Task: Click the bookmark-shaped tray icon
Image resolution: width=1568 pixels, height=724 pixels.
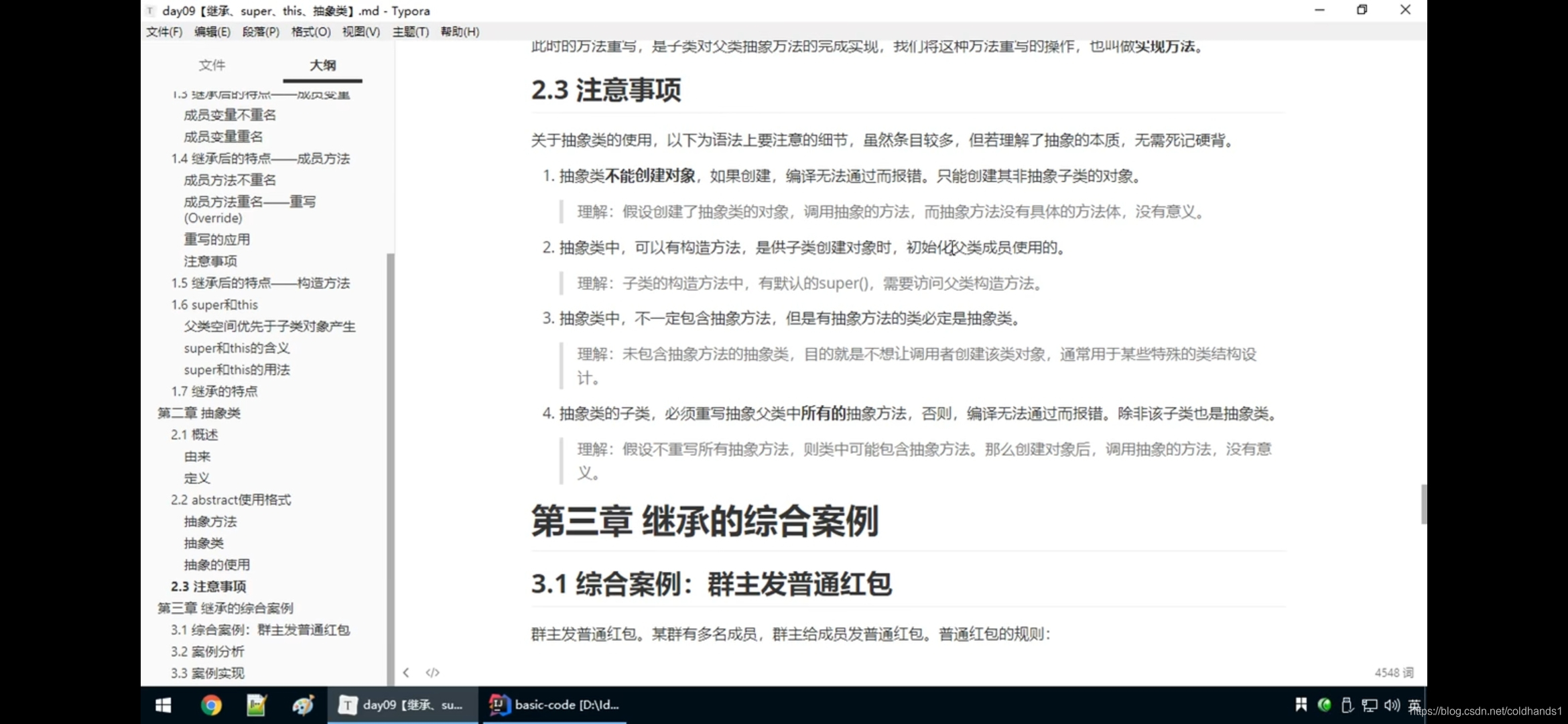Action: pos(1301,705)
